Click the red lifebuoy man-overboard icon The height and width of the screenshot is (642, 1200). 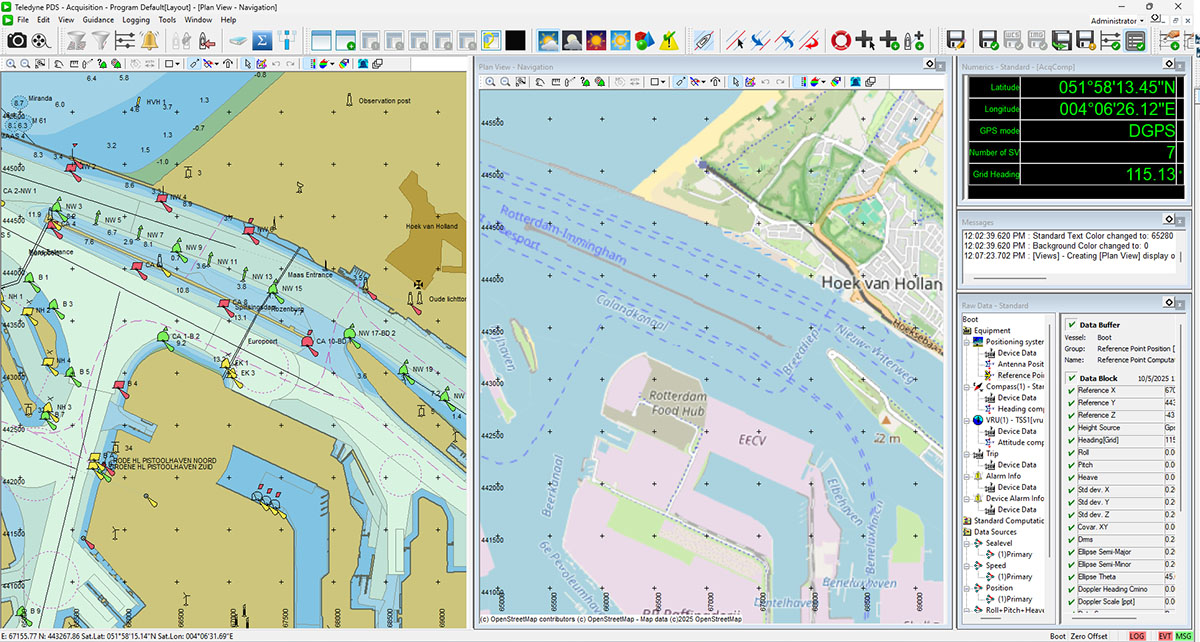tap(840, 41)
